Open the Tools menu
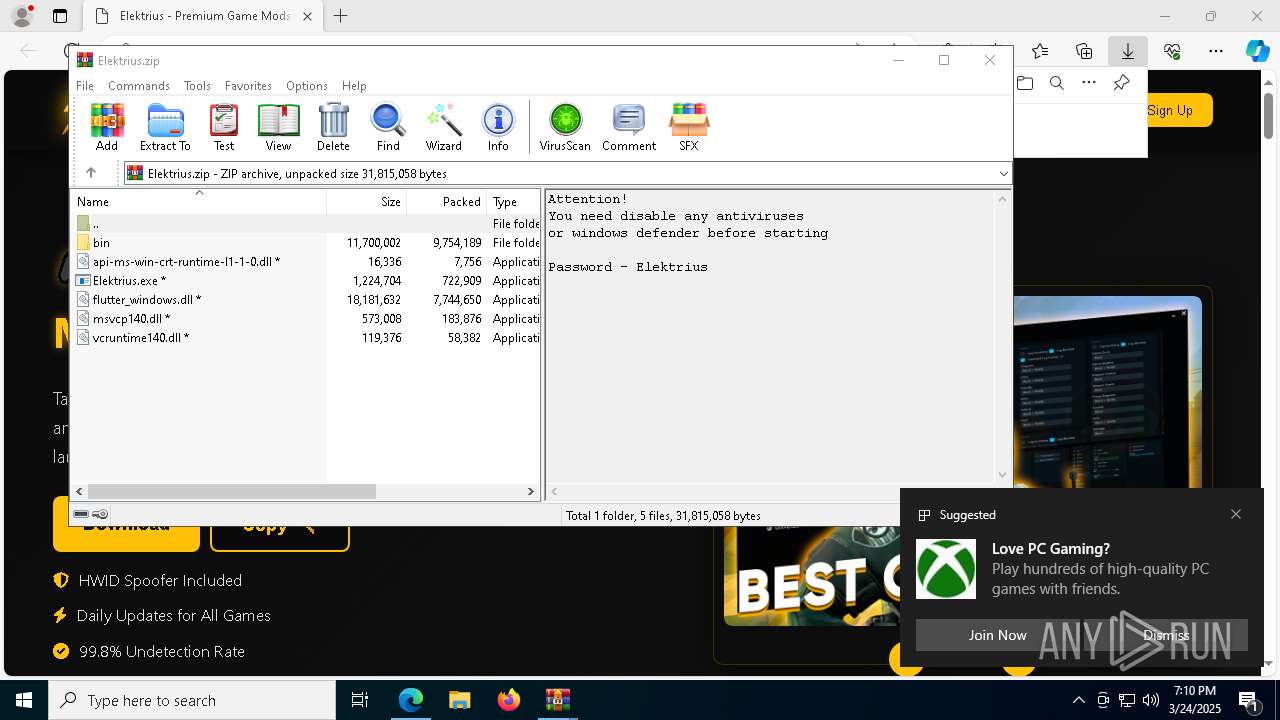 pyautogui.click(x=197, y=86)
